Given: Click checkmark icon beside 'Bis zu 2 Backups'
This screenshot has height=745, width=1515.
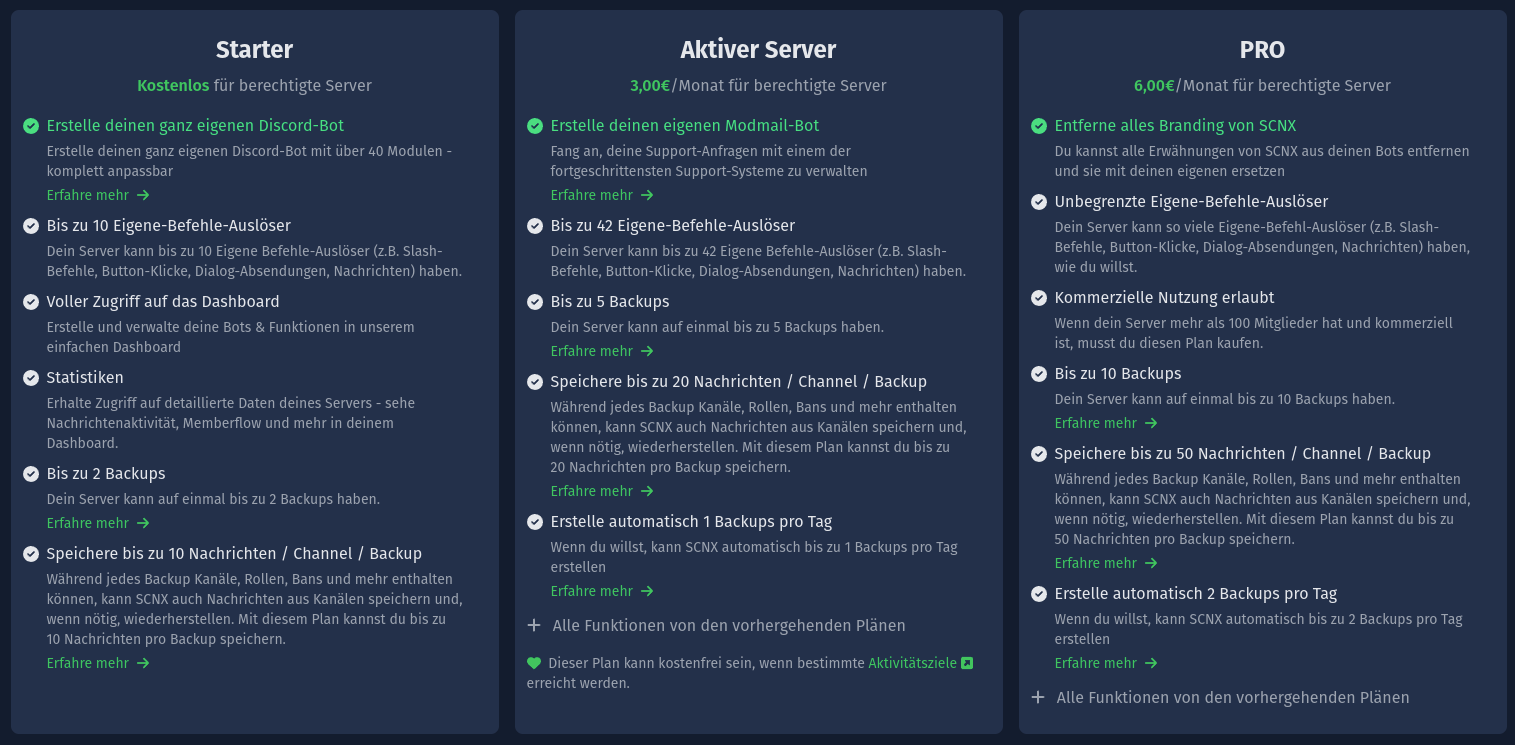Looking at the screenshot, I should (31, 474).
